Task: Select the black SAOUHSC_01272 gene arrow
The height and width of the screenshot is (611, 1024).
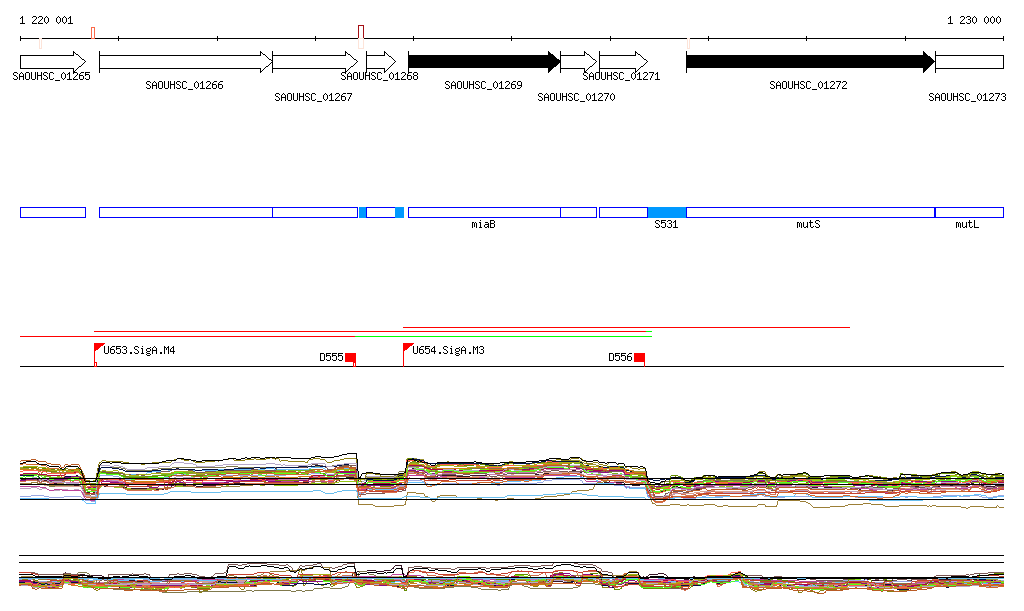Action: [x=810, y=62]
